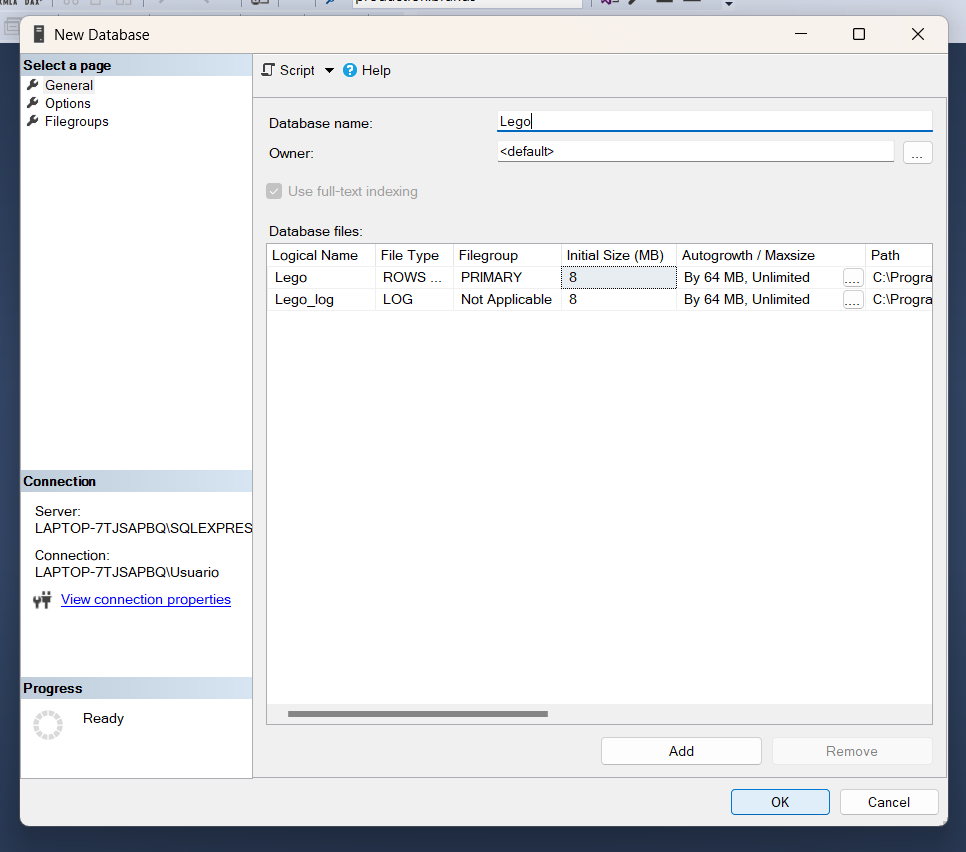
Task: Open autogrowth settings for Lego_log row
Action: [x=852, y=299]
